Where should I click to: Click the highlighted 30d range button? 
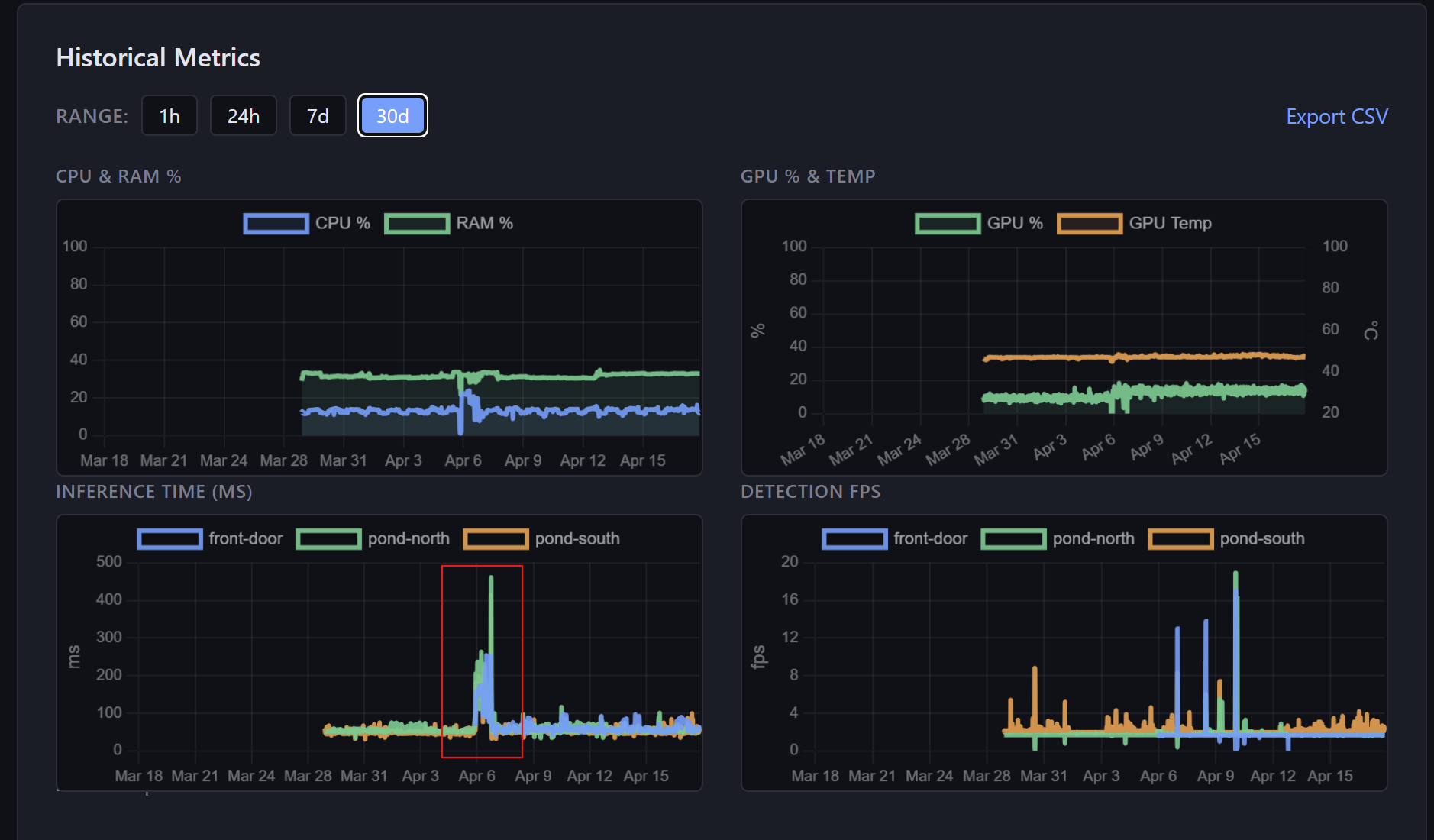coord(392,115)
